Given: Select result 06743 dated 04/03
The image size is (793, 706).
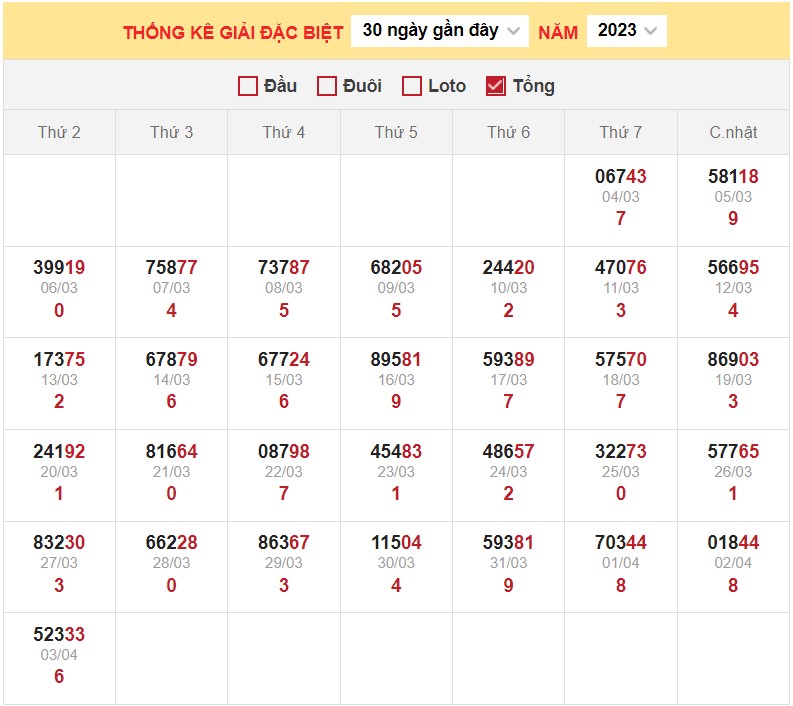Looking at the screenshot, I should [x=621, y=177].
